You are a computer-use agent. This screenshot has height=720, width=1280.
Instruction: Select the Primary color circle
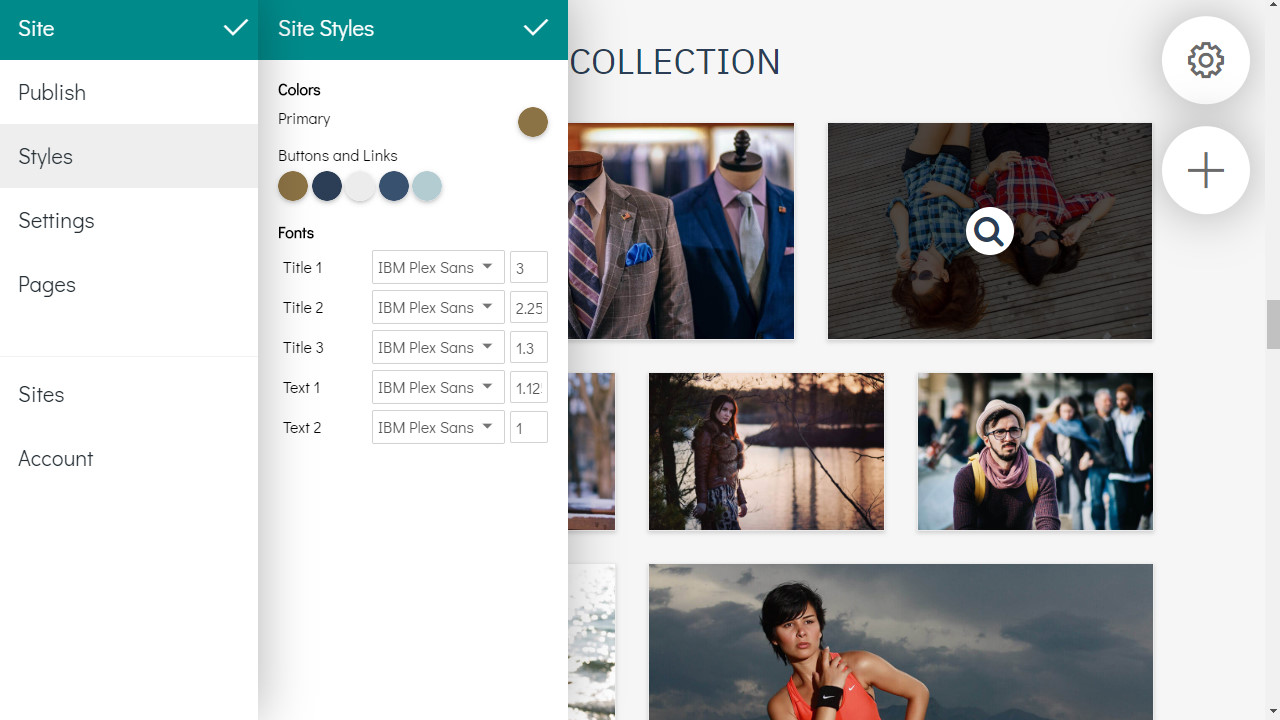click(532, 122)
